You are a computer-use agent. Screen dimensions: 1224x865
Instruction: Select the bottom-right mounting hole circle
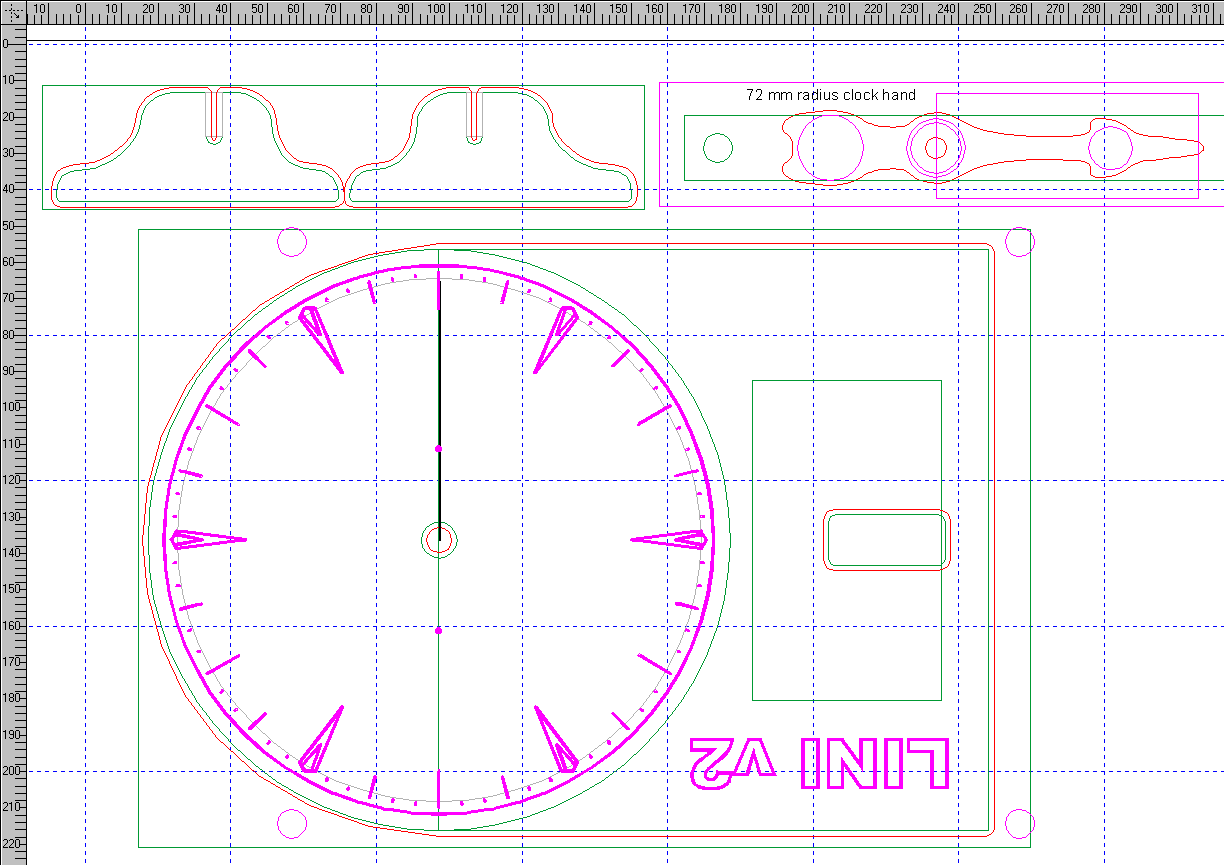click(1019, 823)
